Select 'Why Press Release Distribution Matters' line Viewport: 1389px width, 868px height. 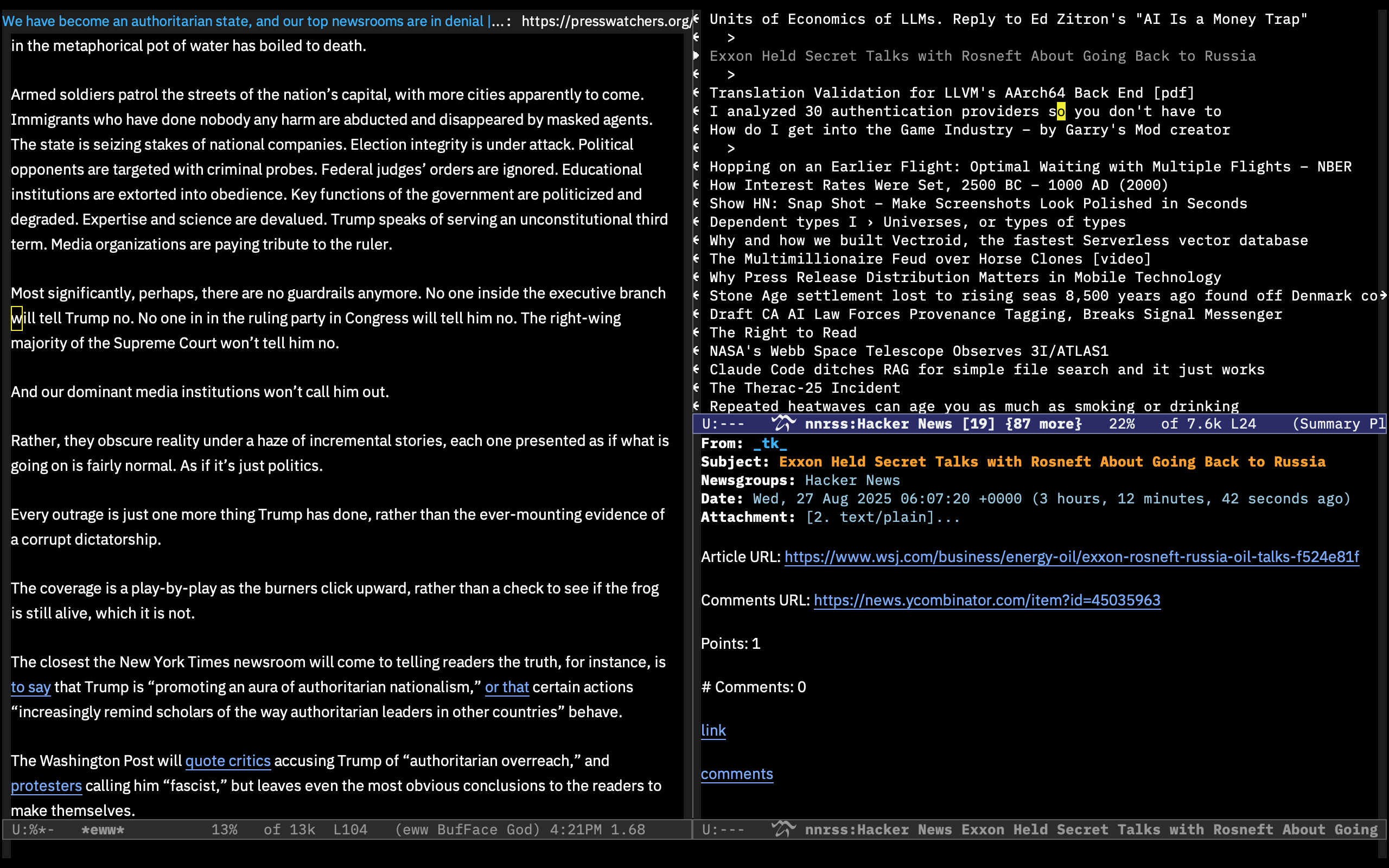pos(965,277)
